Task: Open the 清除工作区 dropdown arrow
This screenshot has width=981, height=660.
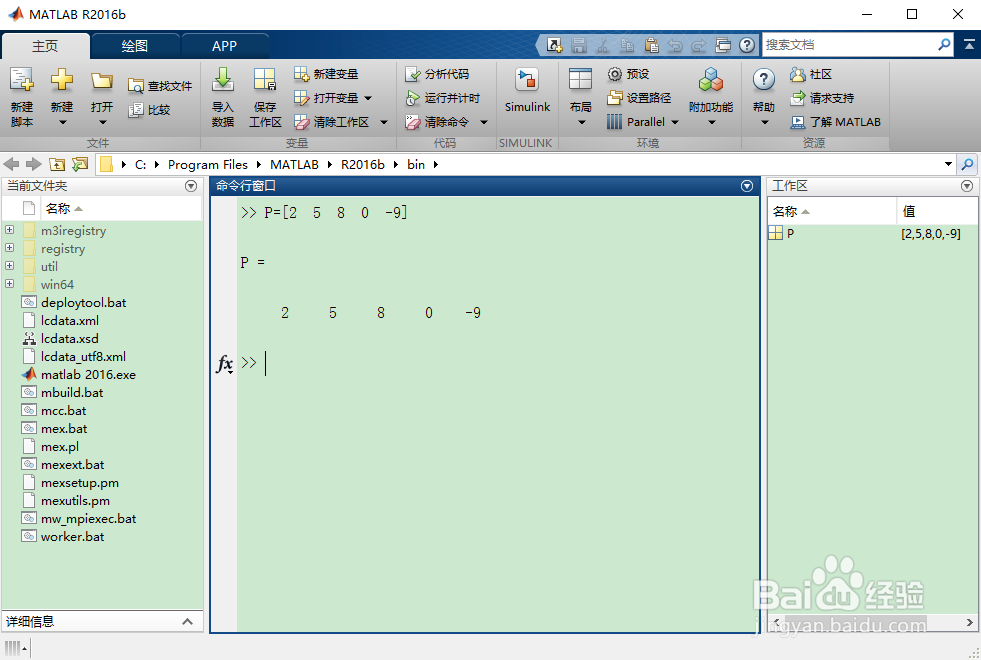Action: [384, 122]
